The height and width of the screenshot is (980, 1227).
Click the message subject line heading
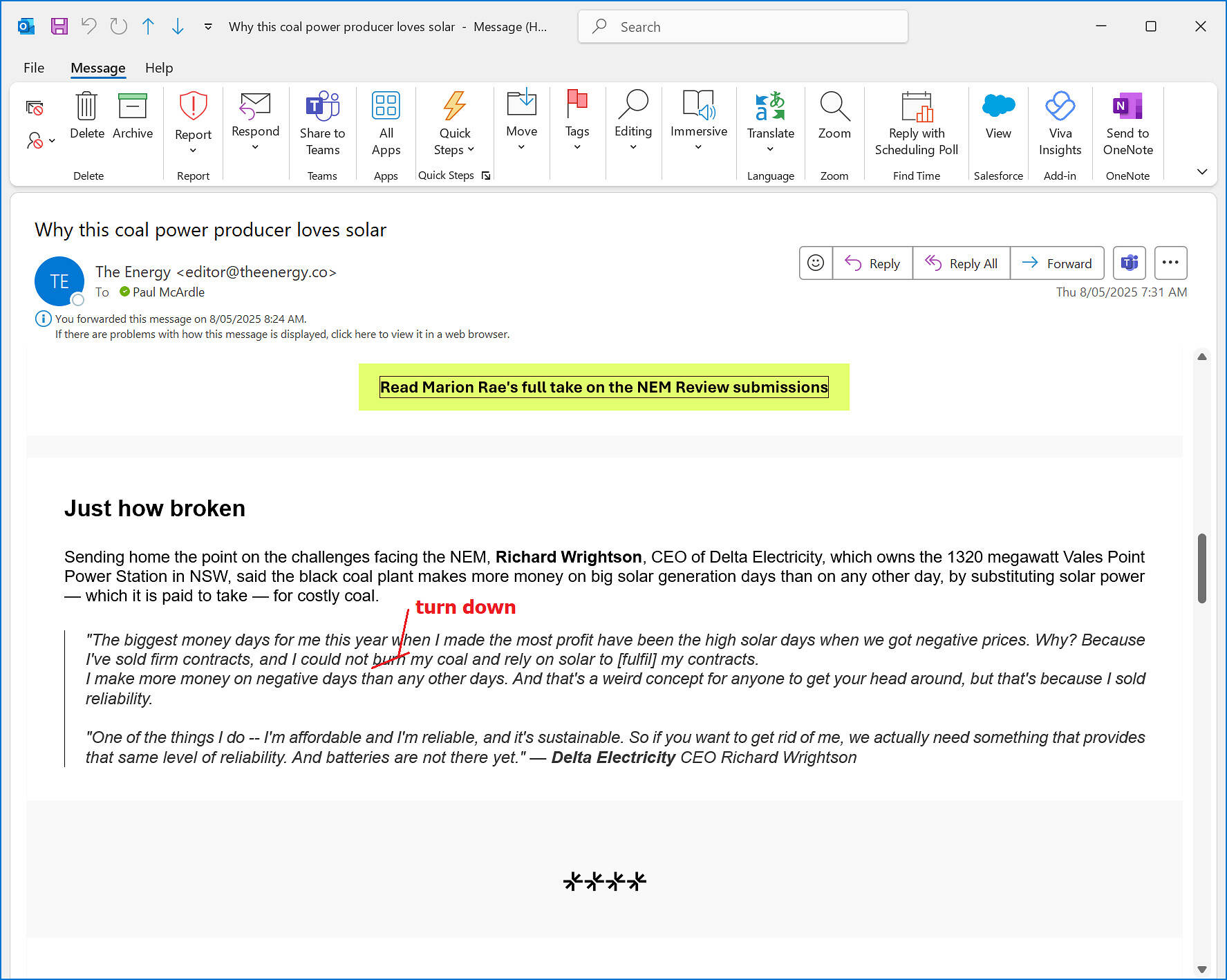(x=210, y=230)
